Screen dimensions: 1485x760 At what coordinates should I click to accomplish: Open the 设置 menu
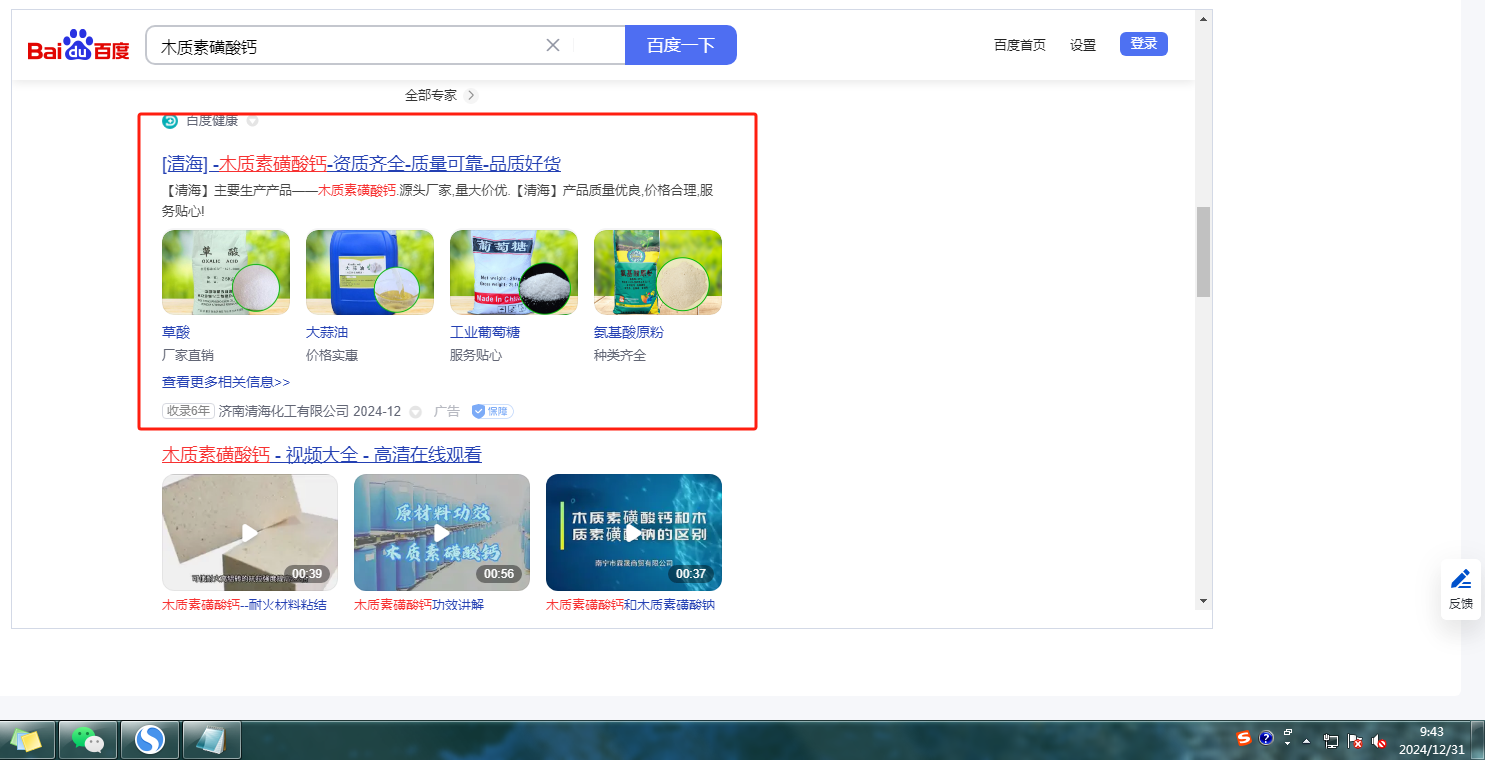coord(1083,45)
